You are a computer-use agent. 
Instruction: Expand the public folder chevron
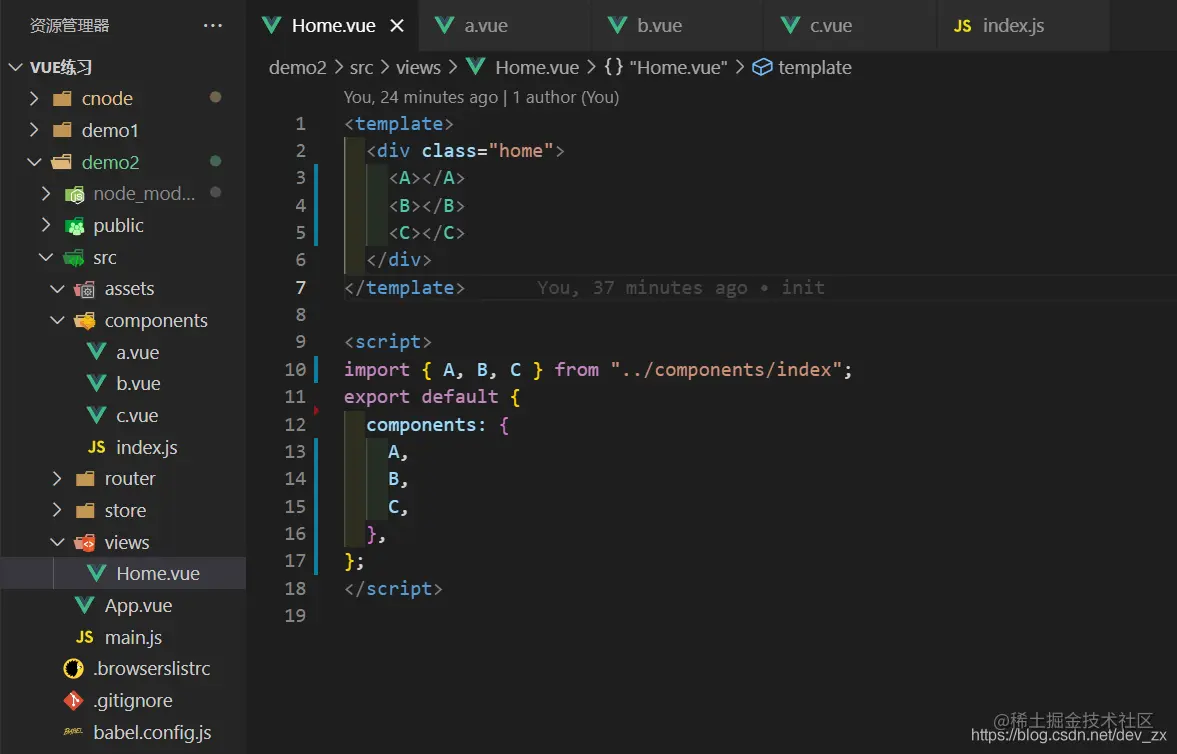tap(45, 225)
